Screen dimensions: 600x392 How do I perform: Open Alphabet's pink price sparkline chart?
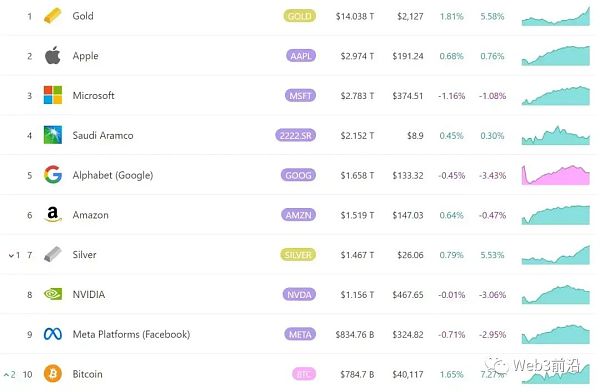point(556,175)
